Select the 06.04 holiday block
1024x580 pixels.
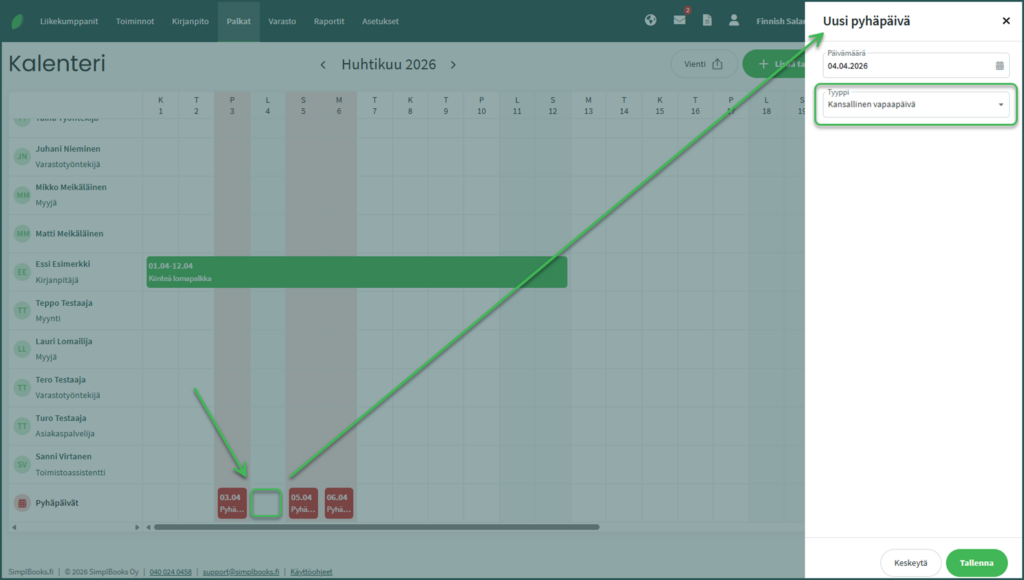coord(339,503)
